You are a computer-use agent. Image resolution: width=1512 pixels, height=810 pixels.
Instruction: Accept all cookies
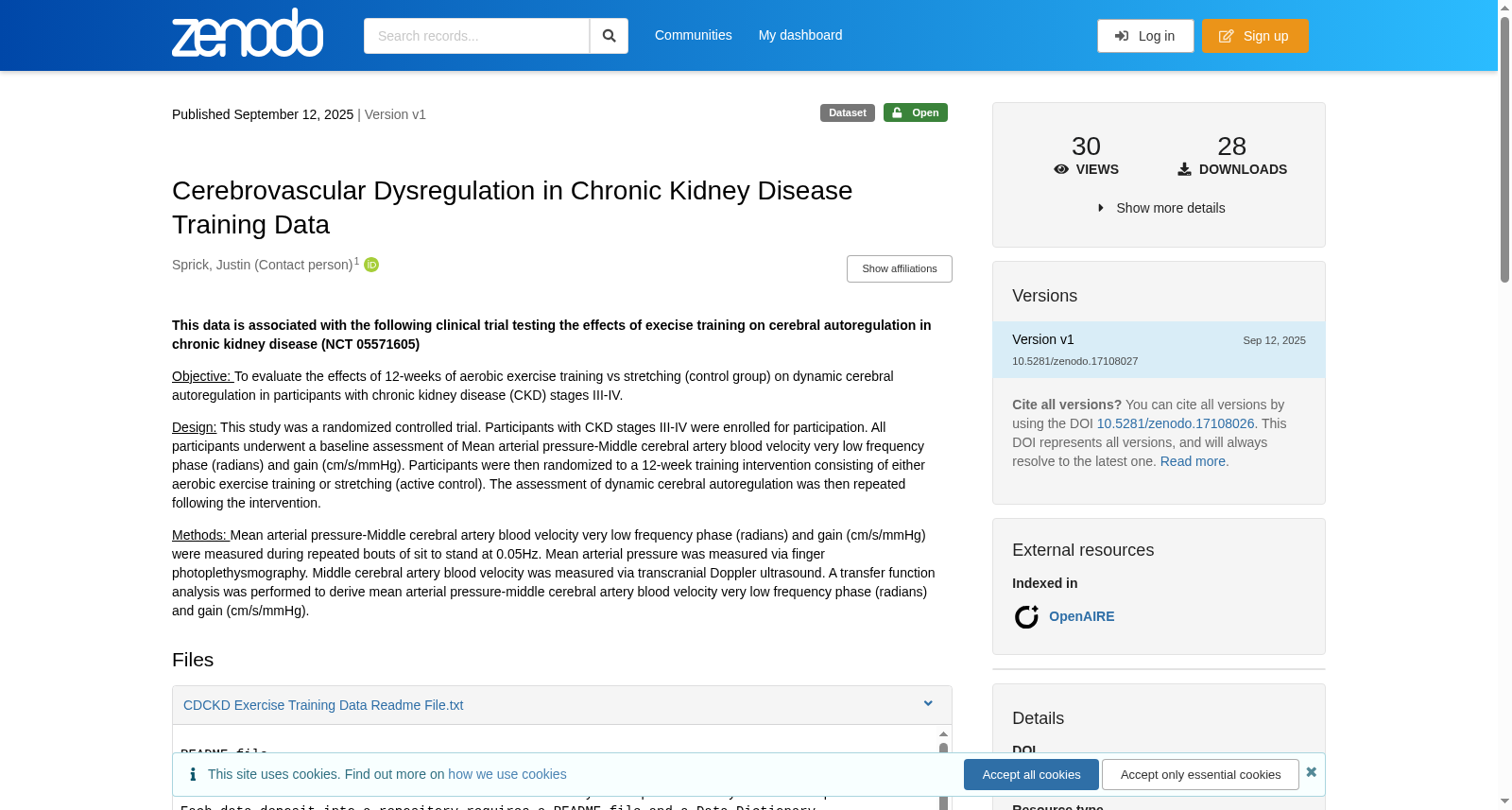[x=1031, y=774]
